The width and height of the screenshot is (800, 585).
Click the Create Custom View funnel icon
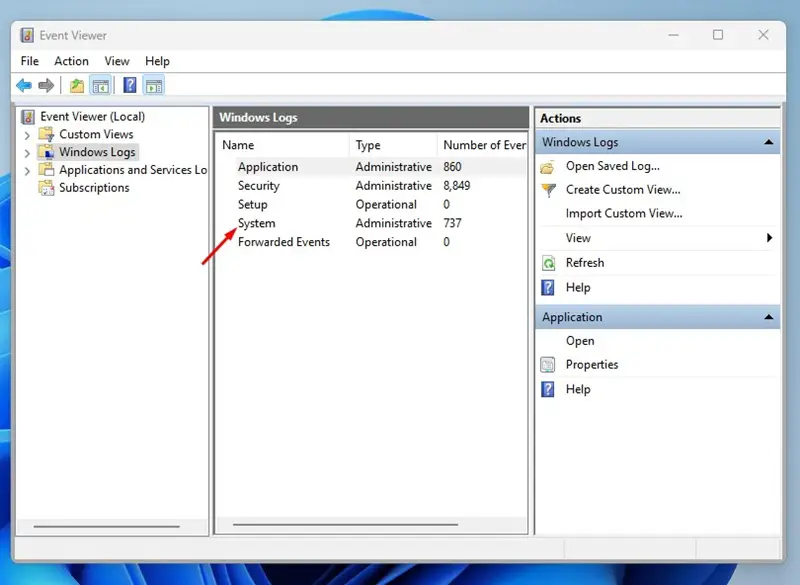tap(548, 190)
